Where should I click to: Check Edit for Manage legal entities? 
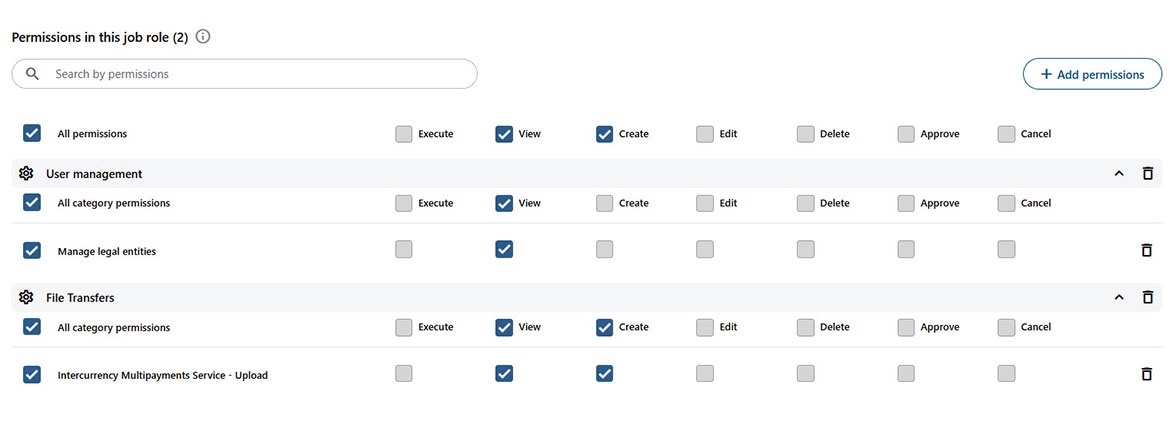[x=705, y=250]
